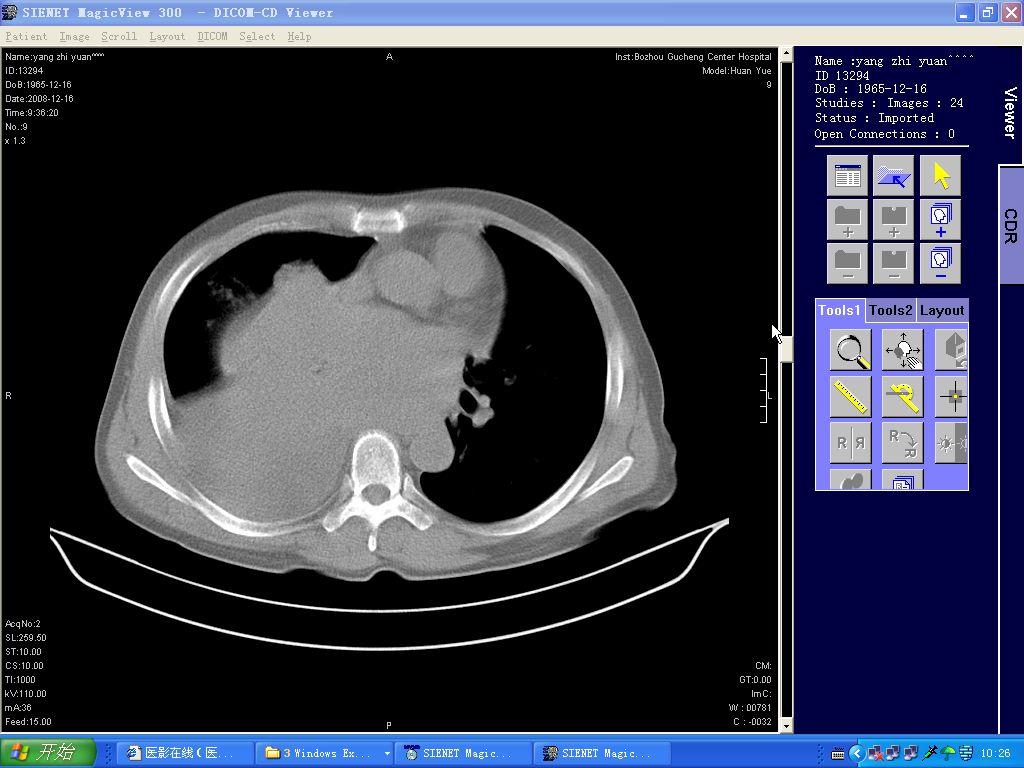Click the open folder import icon
This screenshot has height=768, width=1024.
point(893,176)
